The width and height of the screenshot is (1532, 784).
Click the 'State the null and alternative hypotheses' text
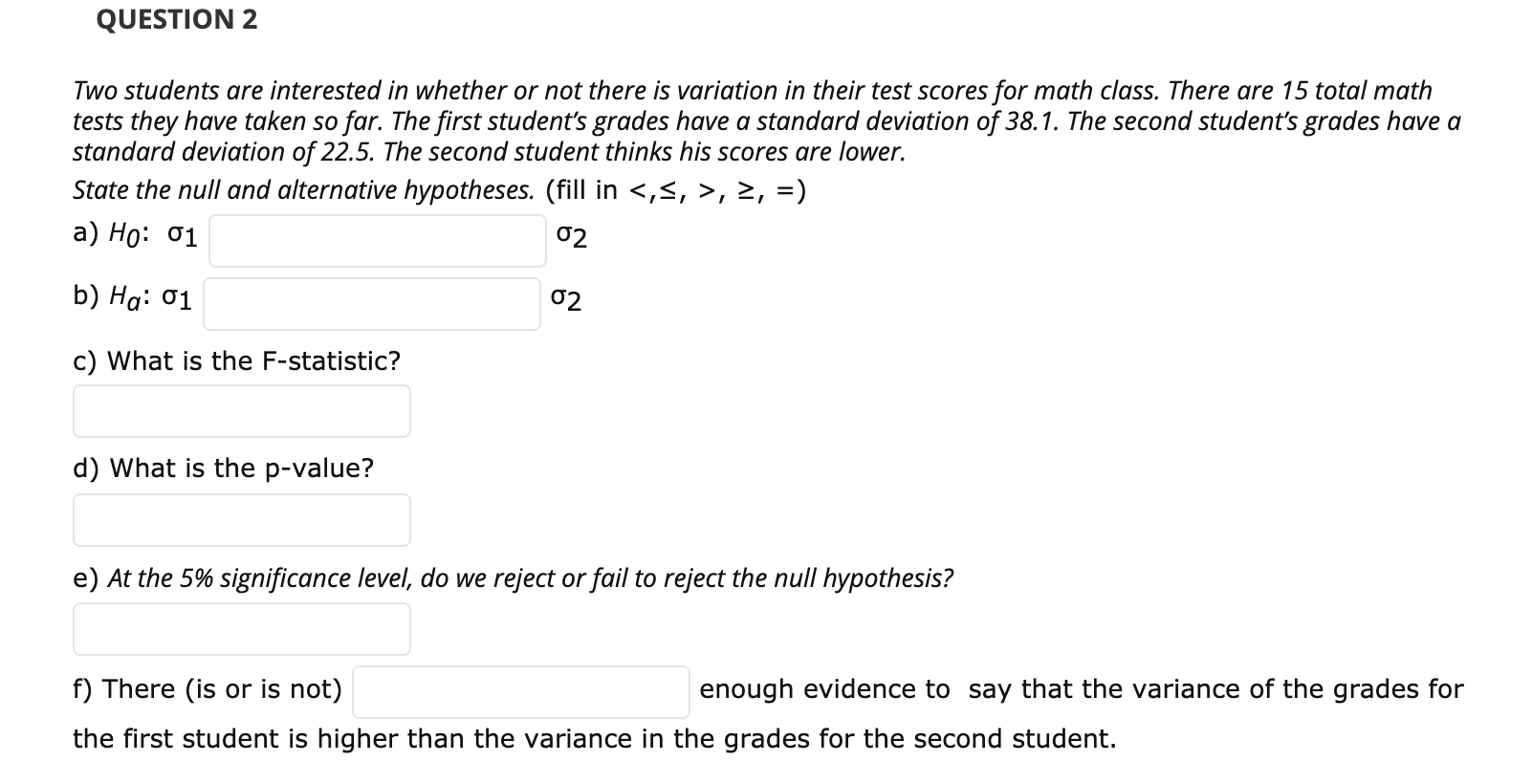[301, 190]
